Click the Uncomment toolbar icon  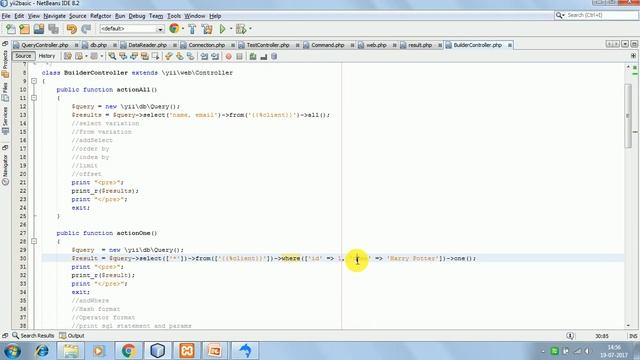264,56
